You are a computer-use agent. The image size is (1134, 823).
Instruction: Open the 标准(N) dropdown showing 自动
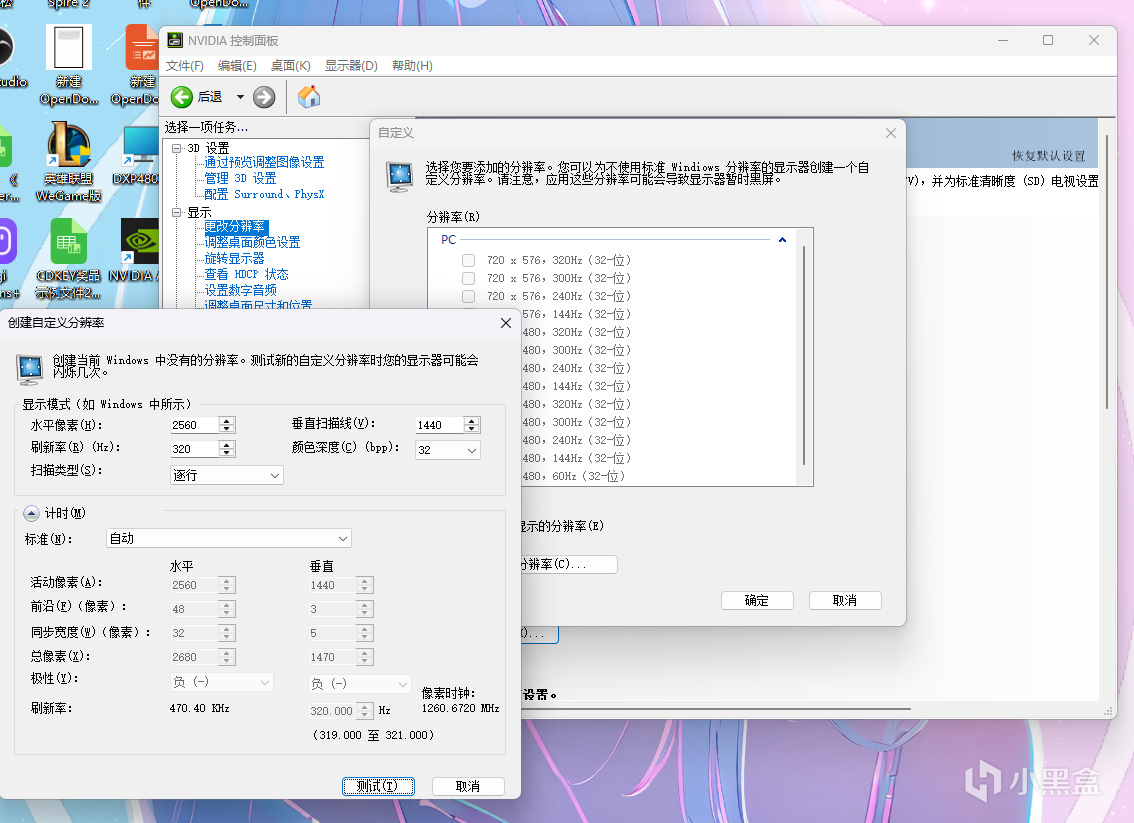(229, 538)
